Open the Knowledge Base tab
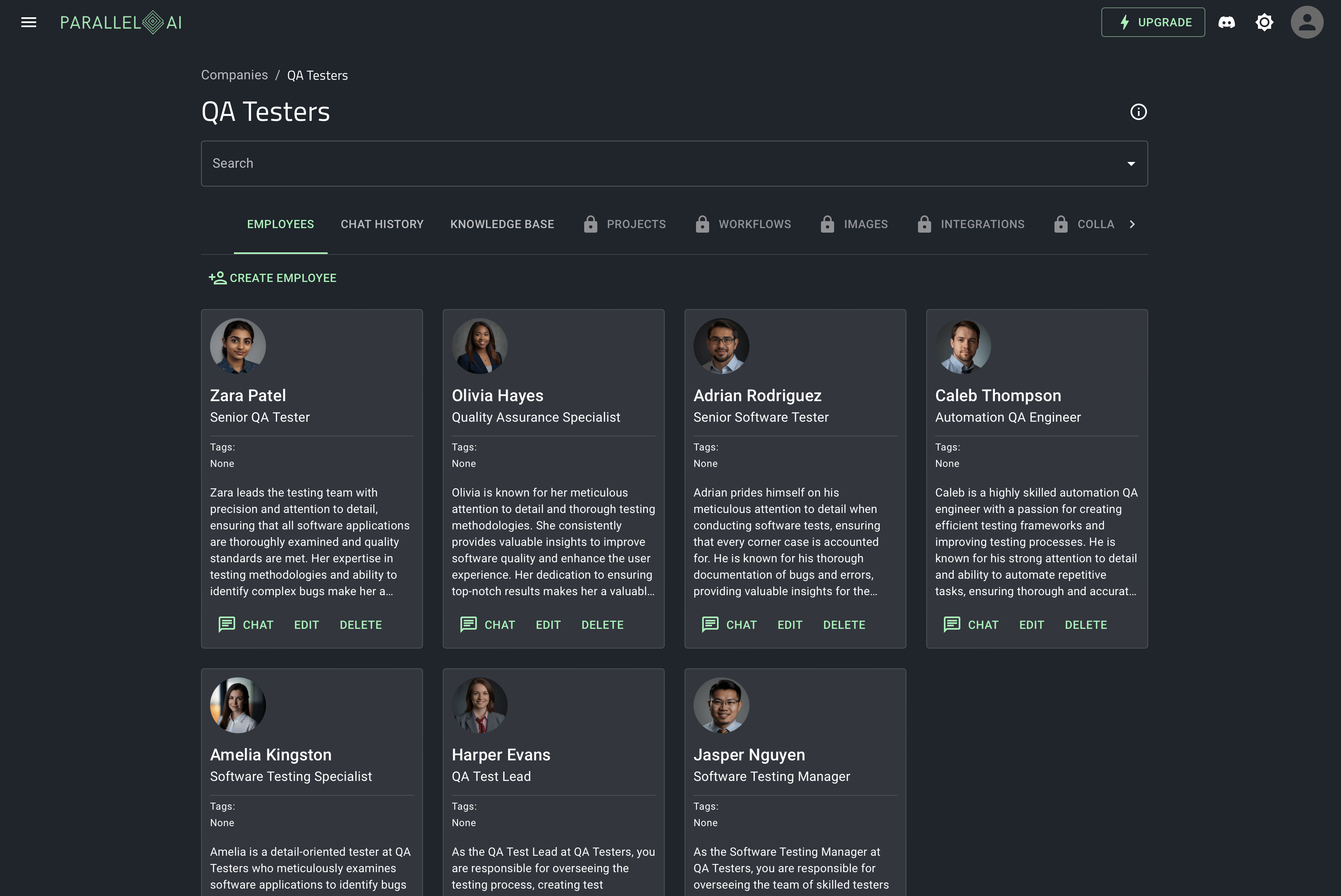Image resolution: width=1341 pixels, height=896 pixels. tap(502, 224)
